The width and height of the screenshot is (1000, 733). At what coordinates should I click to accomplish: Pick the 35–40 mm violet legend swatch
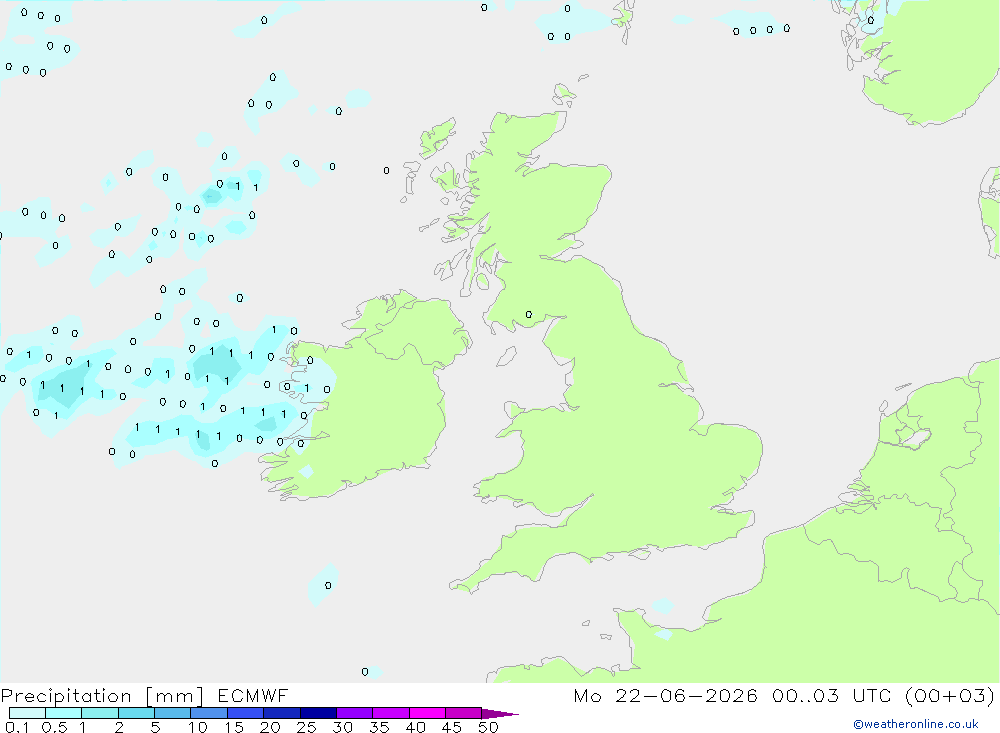coord(391,713)
